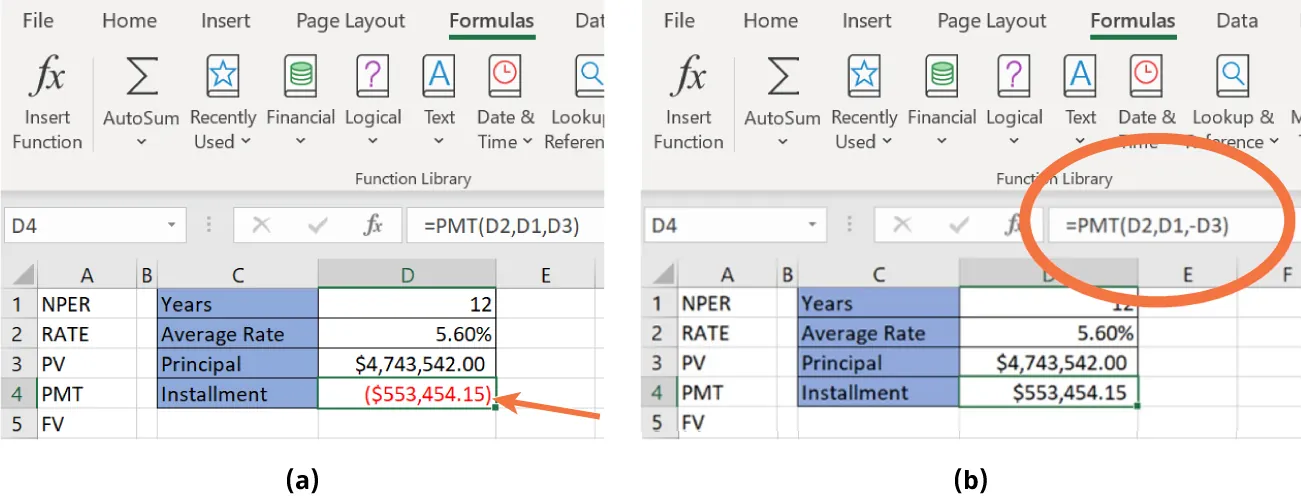This screenshot has height=499, width=1301.
Task: Click Insert Function icon in panel (a)
Action: 47,78
